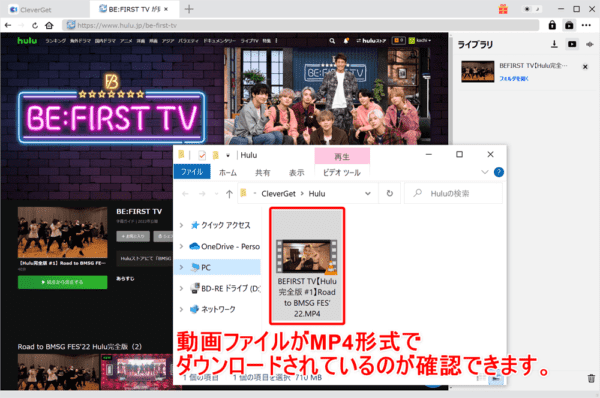Click the browser back arrow in CleverGet
The height and width of the screenshot is (398, 600).
click(8, 25)
